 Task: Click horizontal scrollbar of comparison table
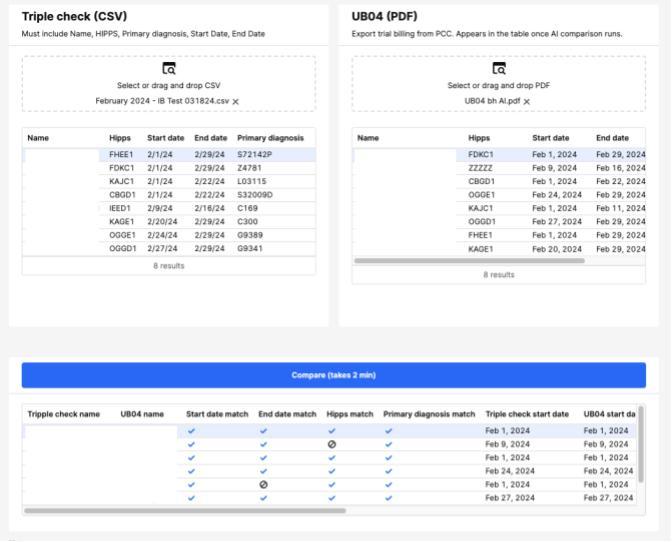185,510
